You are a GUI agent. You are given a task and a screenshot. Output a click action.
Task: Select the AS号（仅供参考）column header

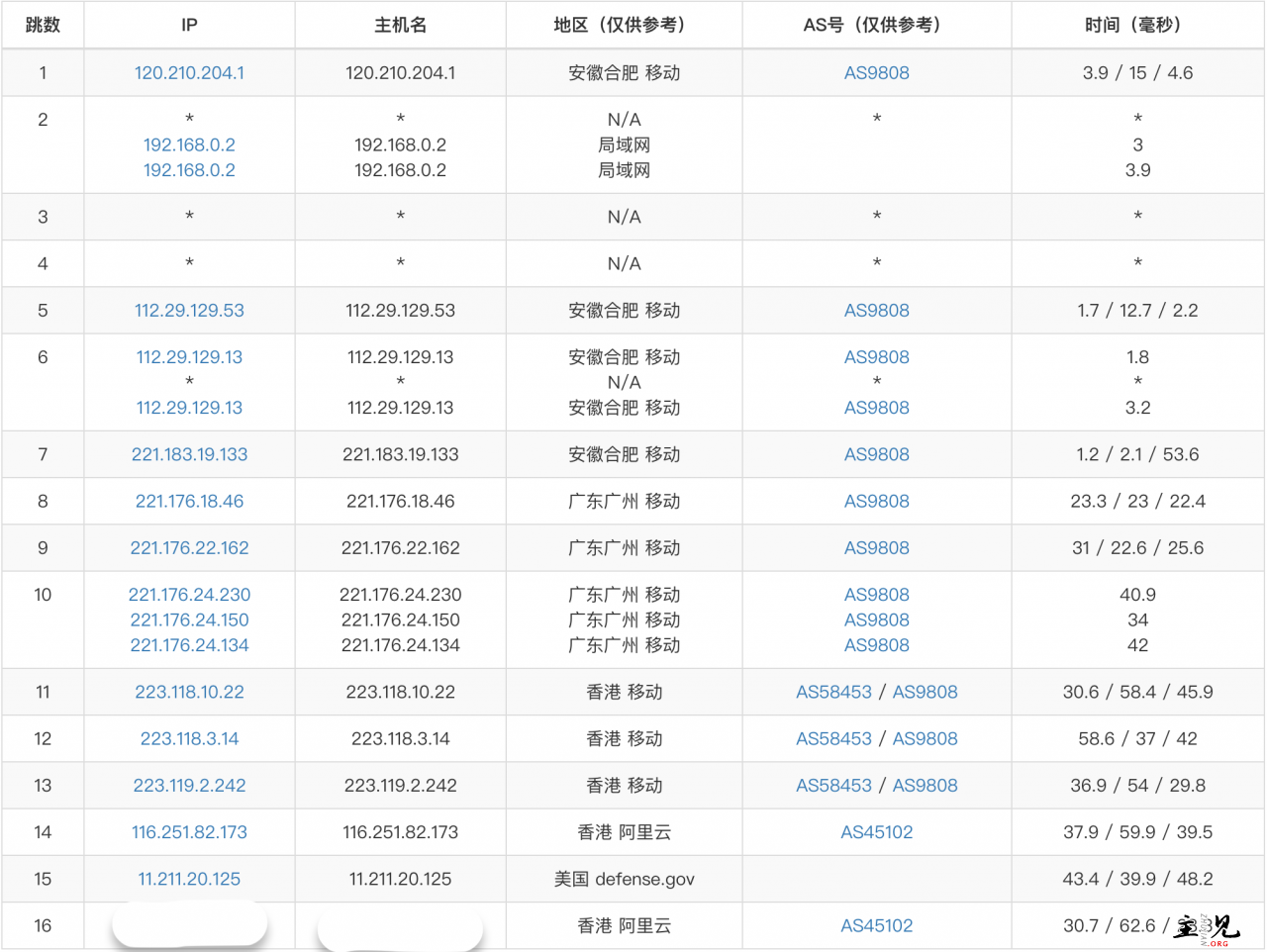[877, 25]
